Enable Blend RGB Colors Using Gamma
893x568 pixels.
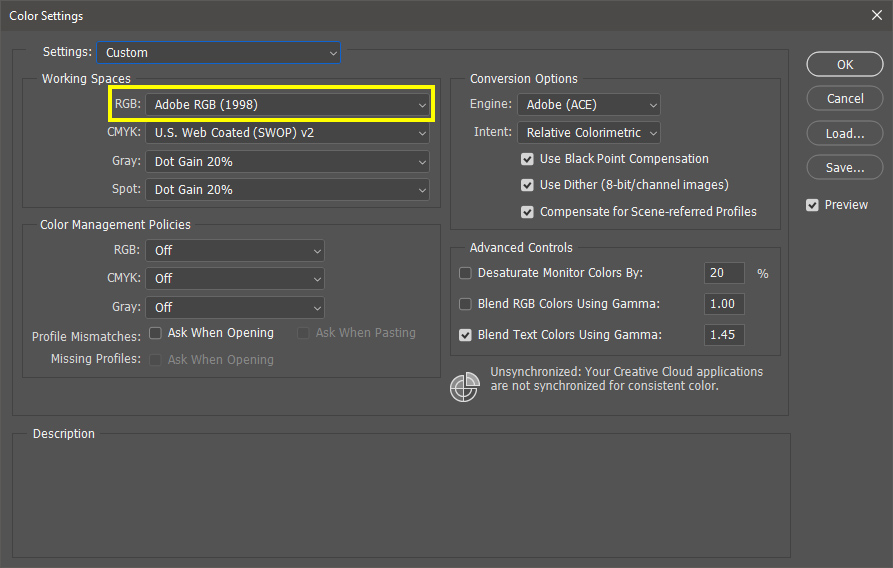coord(465,304)
